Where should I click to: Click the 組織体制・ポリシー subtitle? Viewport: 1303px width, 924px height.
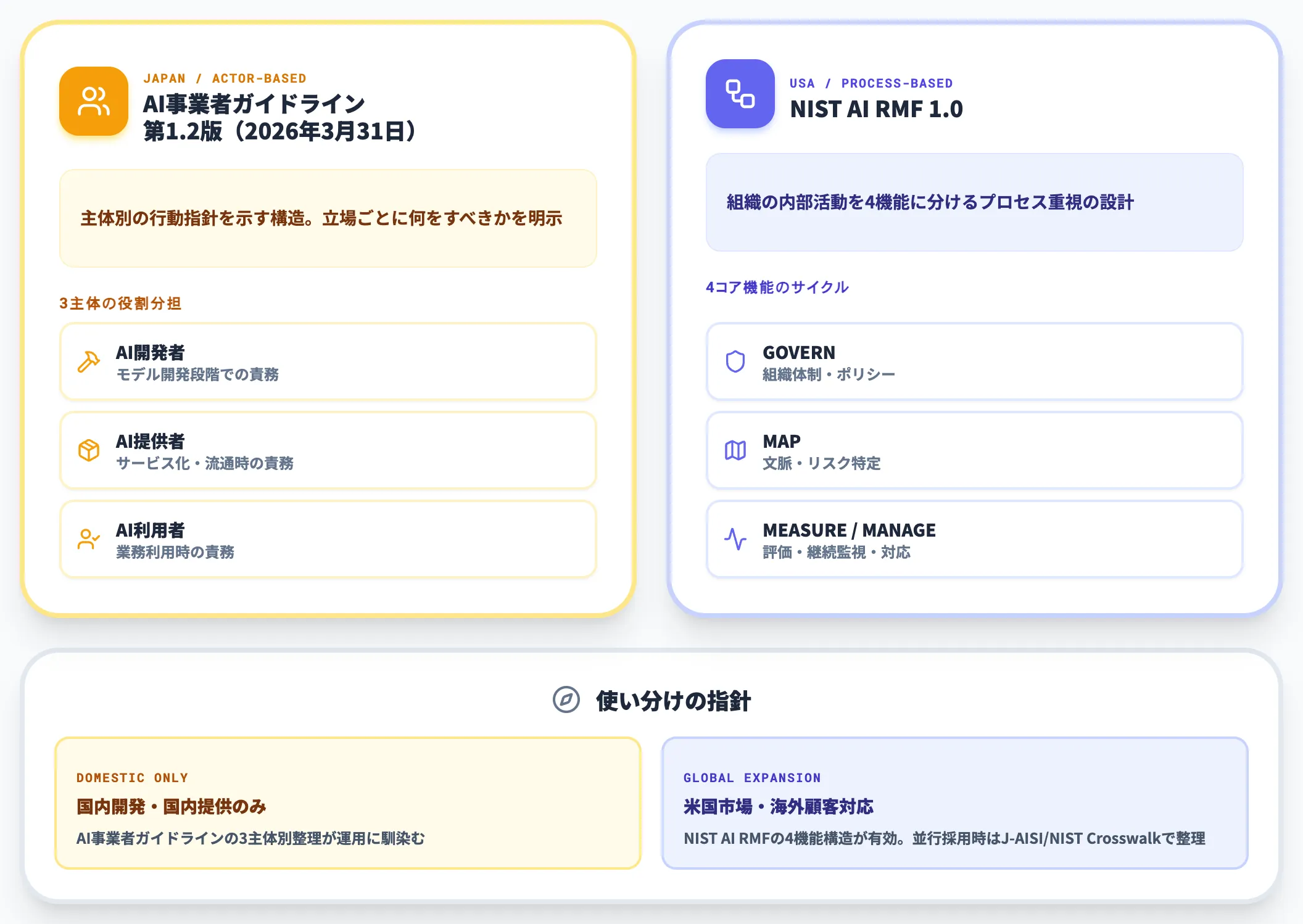pyautogui.click(x=829, y=374)
